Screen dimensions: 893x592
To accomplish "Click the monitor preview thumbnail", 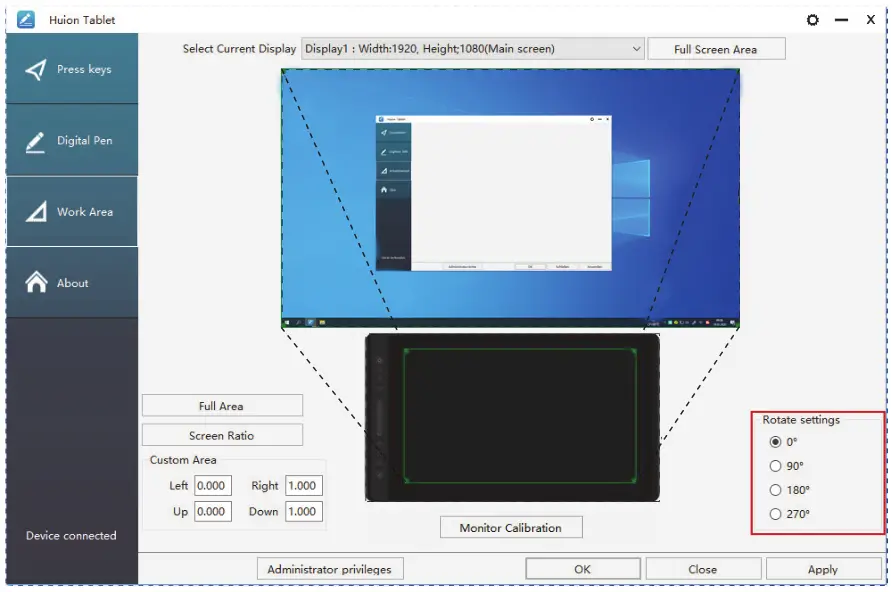I will 510,197.
